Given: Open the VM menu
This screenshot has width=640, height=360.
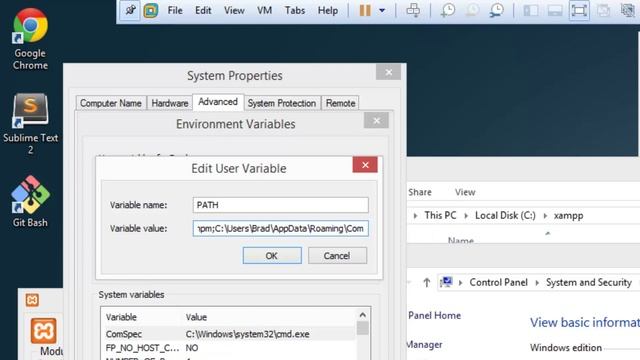Looking at the screenshot, I should [x=264, y=11].
